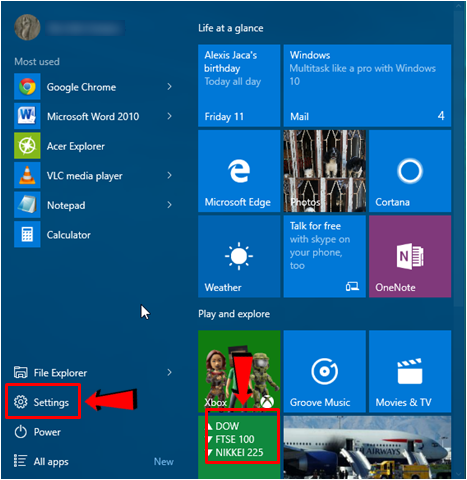Click the Power button icon
This screenshot has height=480, width=467.
click(x=21, y=432)
